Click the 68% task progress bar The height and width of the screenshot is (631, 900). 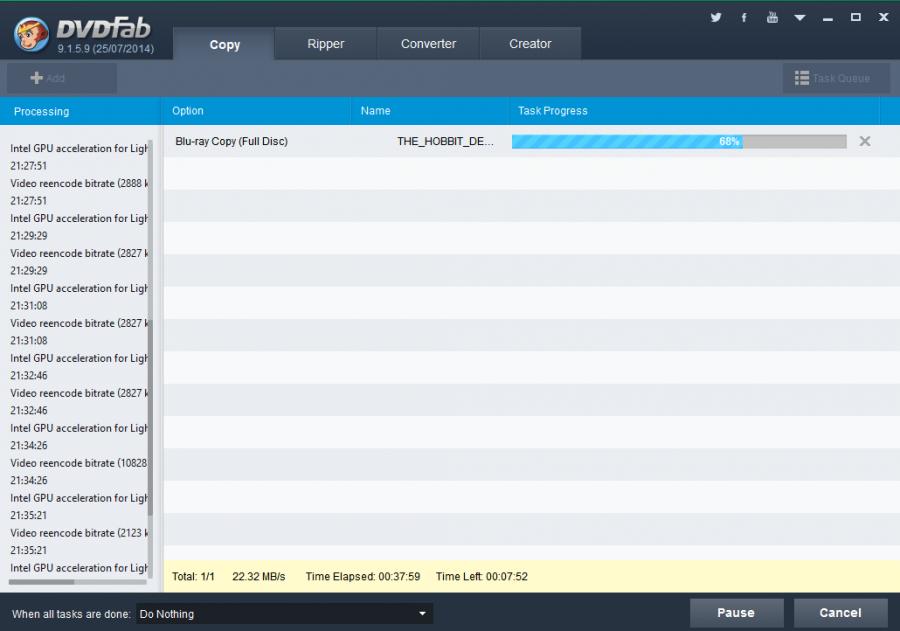tap(679, 141)
